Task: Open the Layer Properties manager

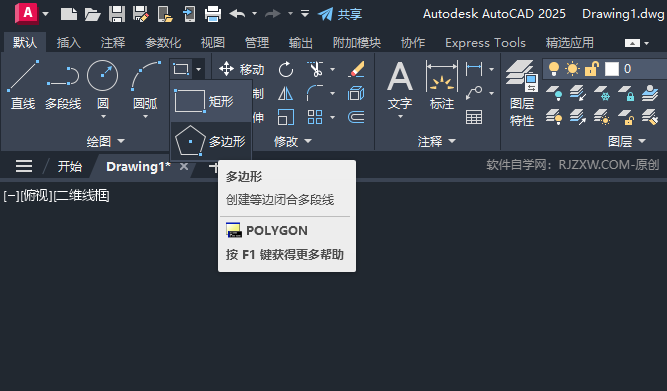Action: pyautogui.click(x=522, y=93)
